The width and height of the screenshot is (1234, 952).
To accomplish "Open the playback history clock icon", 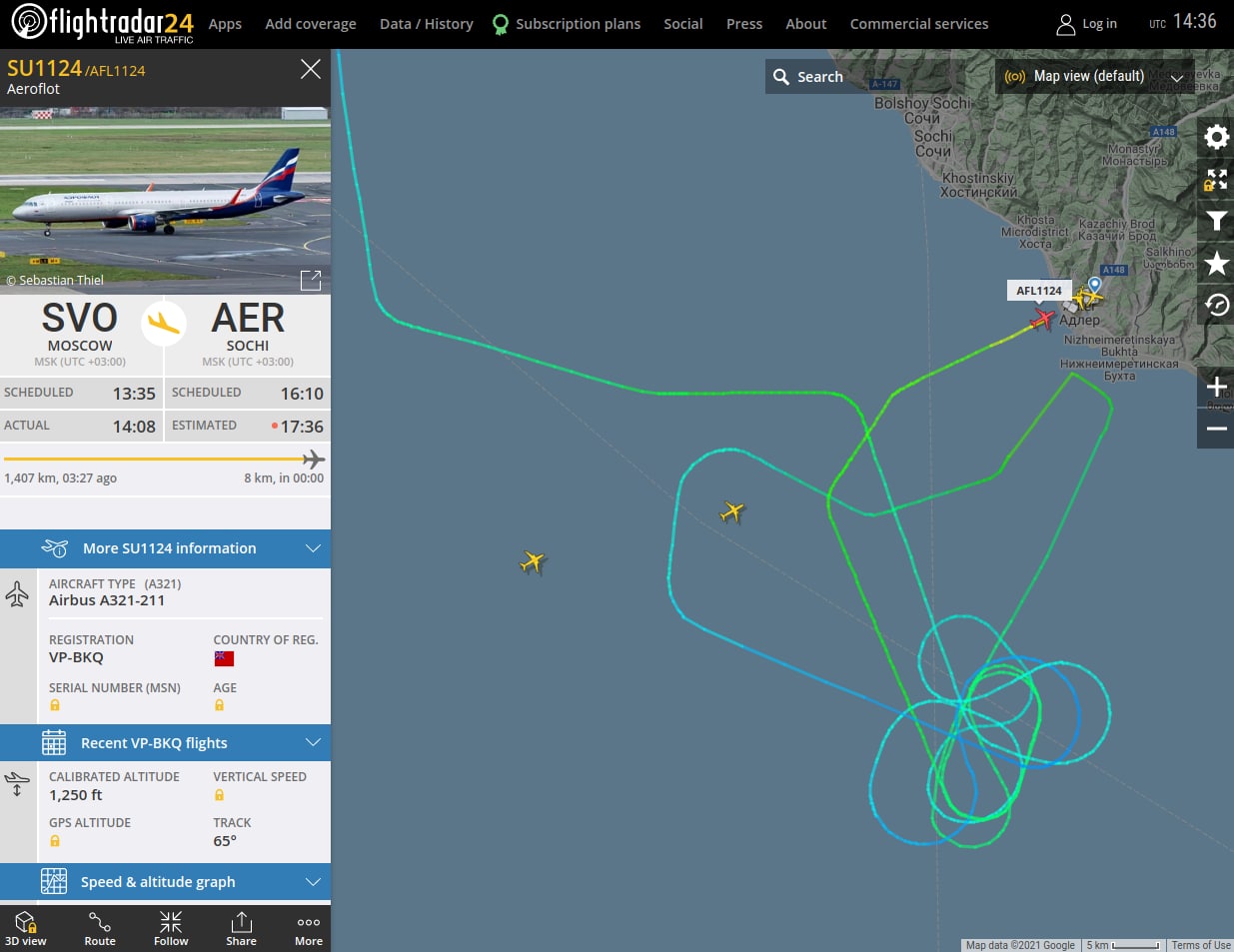I will (x=1216, y=305).
